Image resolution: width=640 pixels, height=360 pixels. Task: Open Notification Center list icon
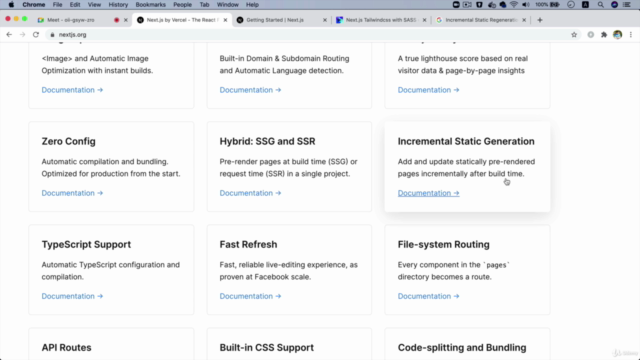627,4
